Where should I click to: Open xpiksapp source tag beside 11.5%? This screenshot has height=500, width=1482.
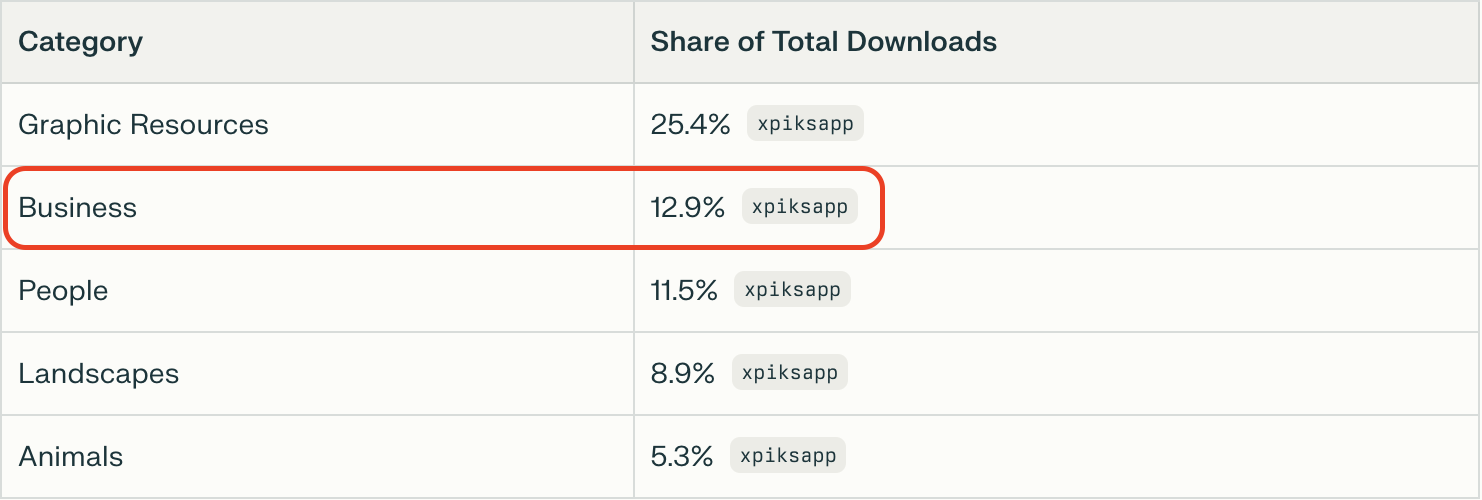(792, 290)
